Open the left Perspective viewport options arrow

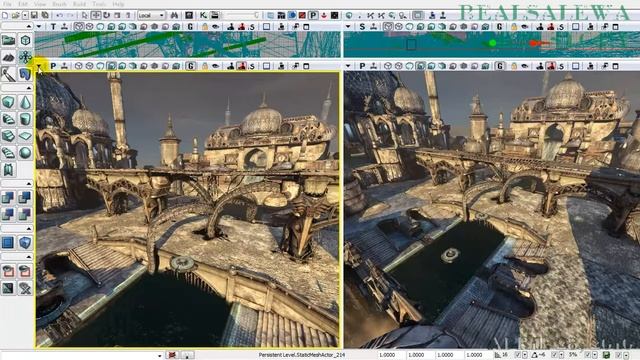[x=39, y=66]
